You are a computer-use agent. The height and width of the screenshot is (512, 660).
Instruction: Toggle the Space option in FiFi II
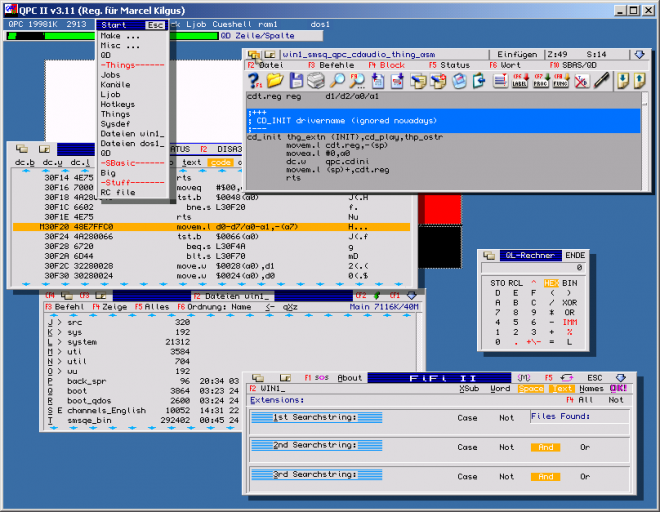pyautogui.click(x=531, y=389)
